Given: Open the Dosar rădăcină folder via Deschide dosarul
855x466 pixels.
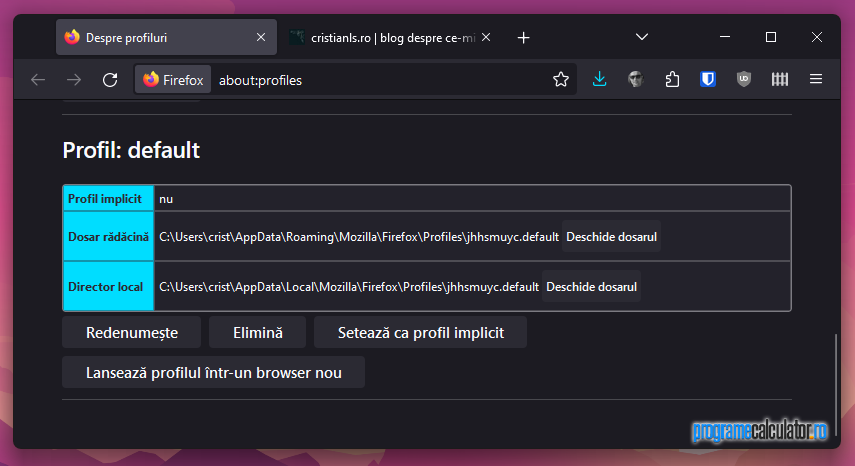Looking at the screenshot, I should point(611,237).
